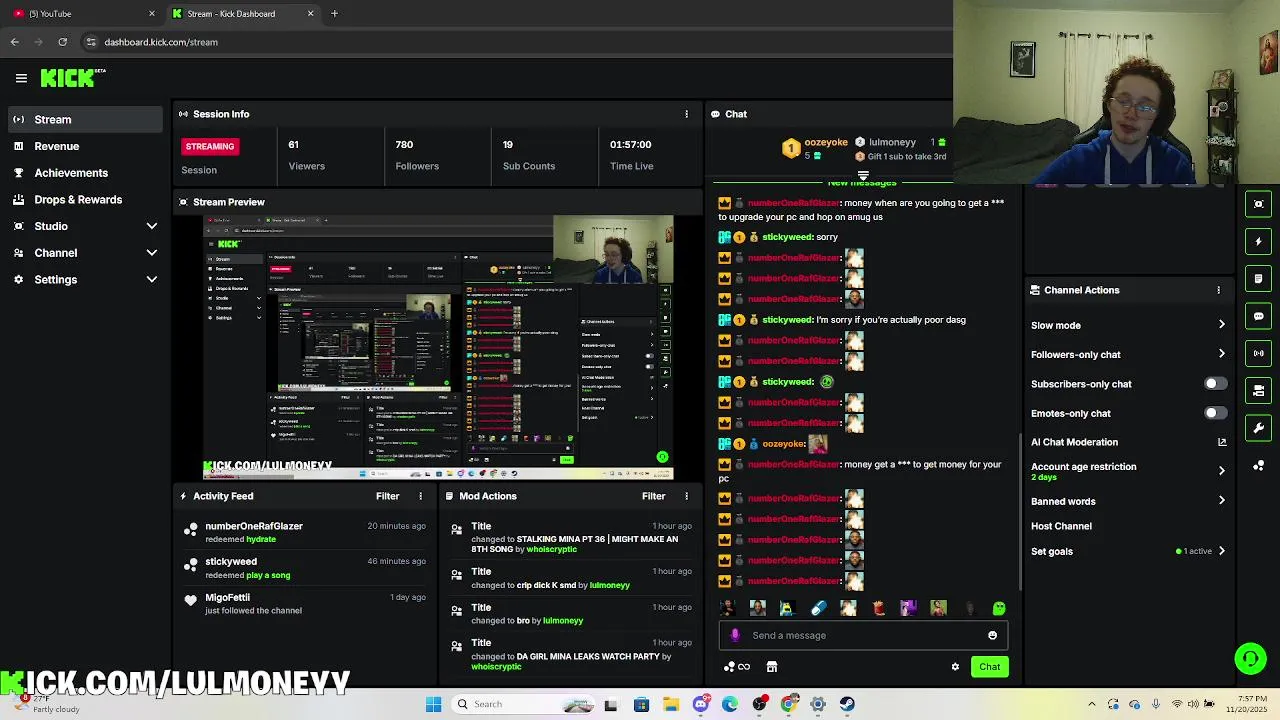Open Mod Actions three-dot menu
Screen dimensions: 1280x720
pos(686,496)
